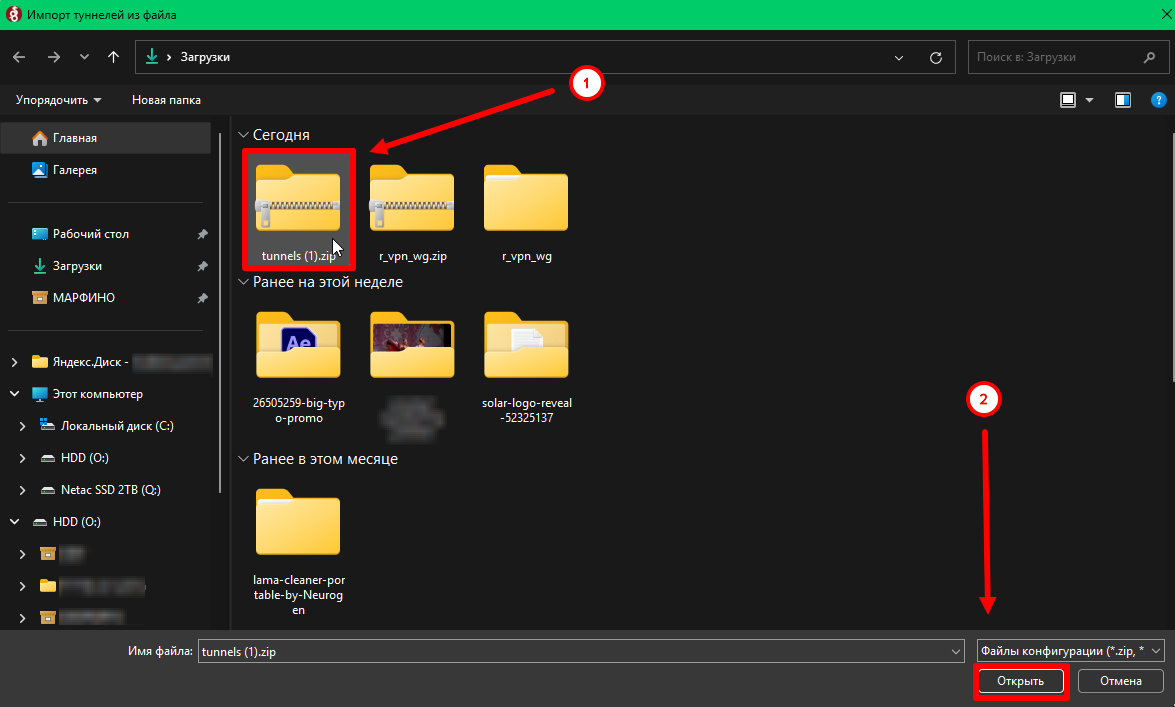Open the r_vpn_wg folder
Image resolution: width=1175 pixels, height=707 pixels.
(526, 207)
